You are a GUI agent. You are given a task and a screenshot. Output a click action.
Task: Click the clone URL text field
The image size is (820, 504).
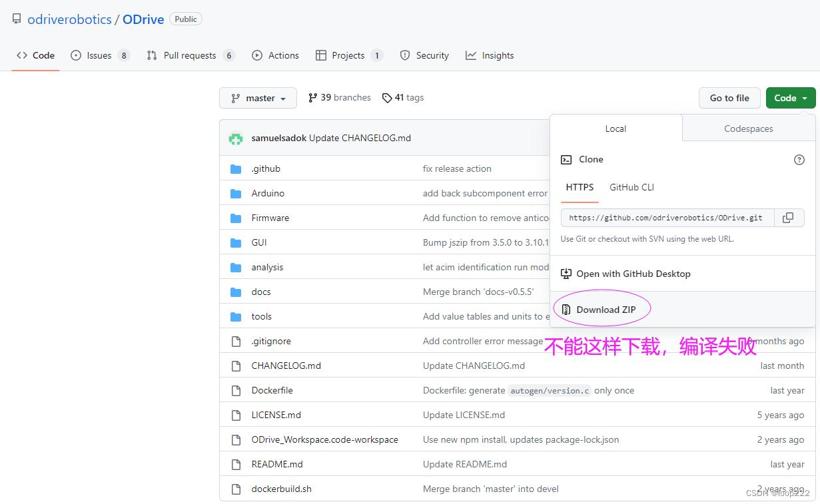tap(667, 217)
